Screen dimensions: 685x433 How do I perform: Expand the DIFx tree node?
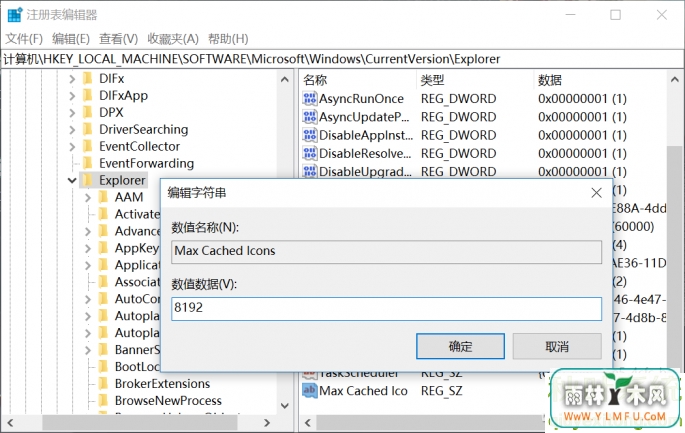pos(72,79)
